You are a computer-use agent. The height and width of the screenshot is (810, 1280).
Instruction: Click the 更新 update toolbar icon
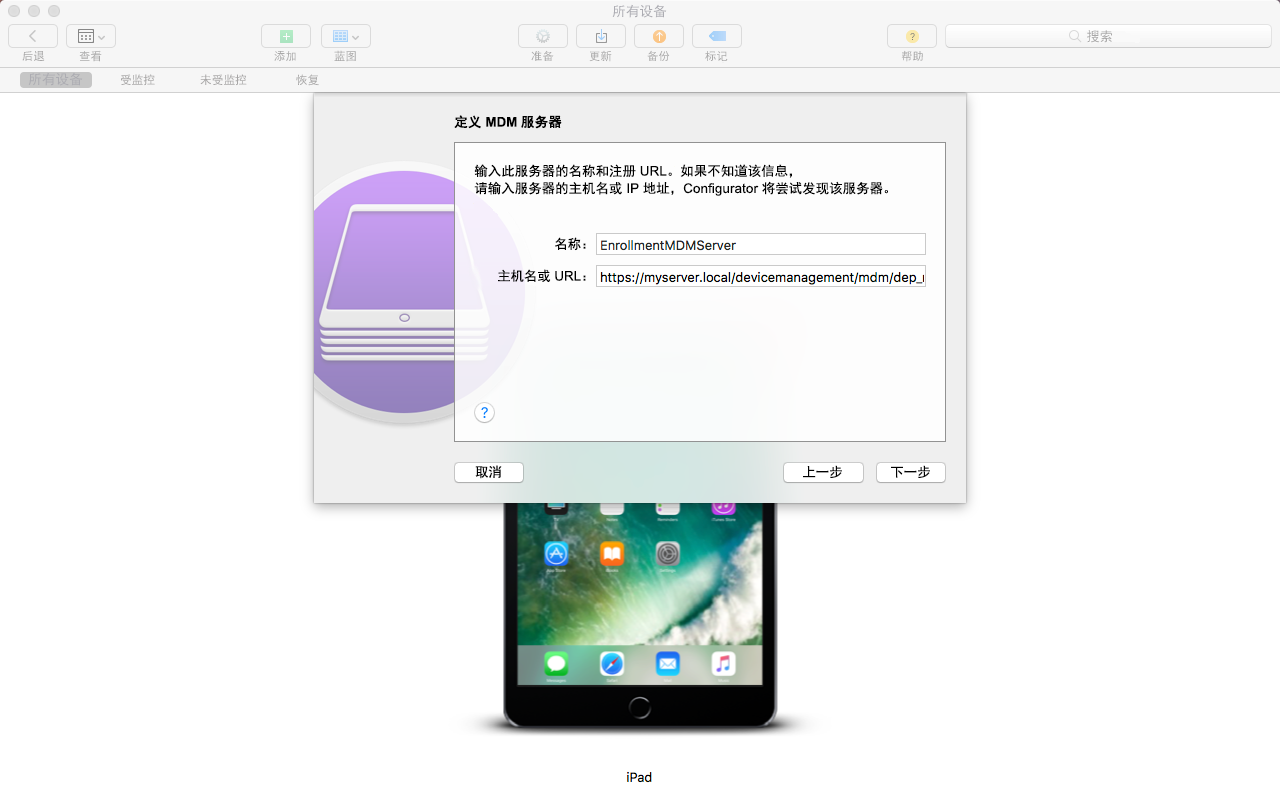(601, 36)
